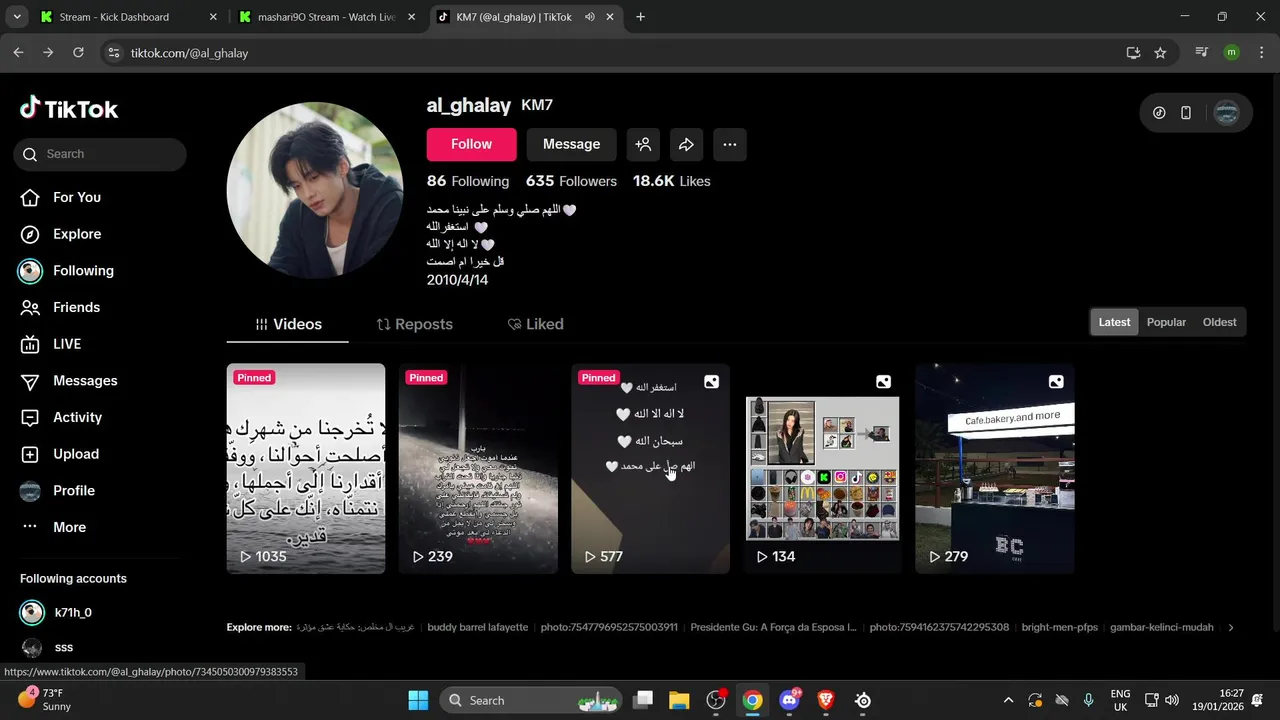Sort videos by Latest
Image resolution: width=1280 pixels, height=720 pixels.
tap(1114, 322)
